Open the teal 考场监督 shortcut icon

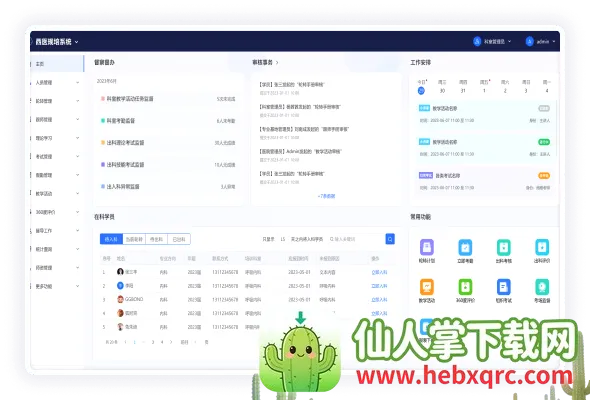pyautogui.click(x=542, y=287)
